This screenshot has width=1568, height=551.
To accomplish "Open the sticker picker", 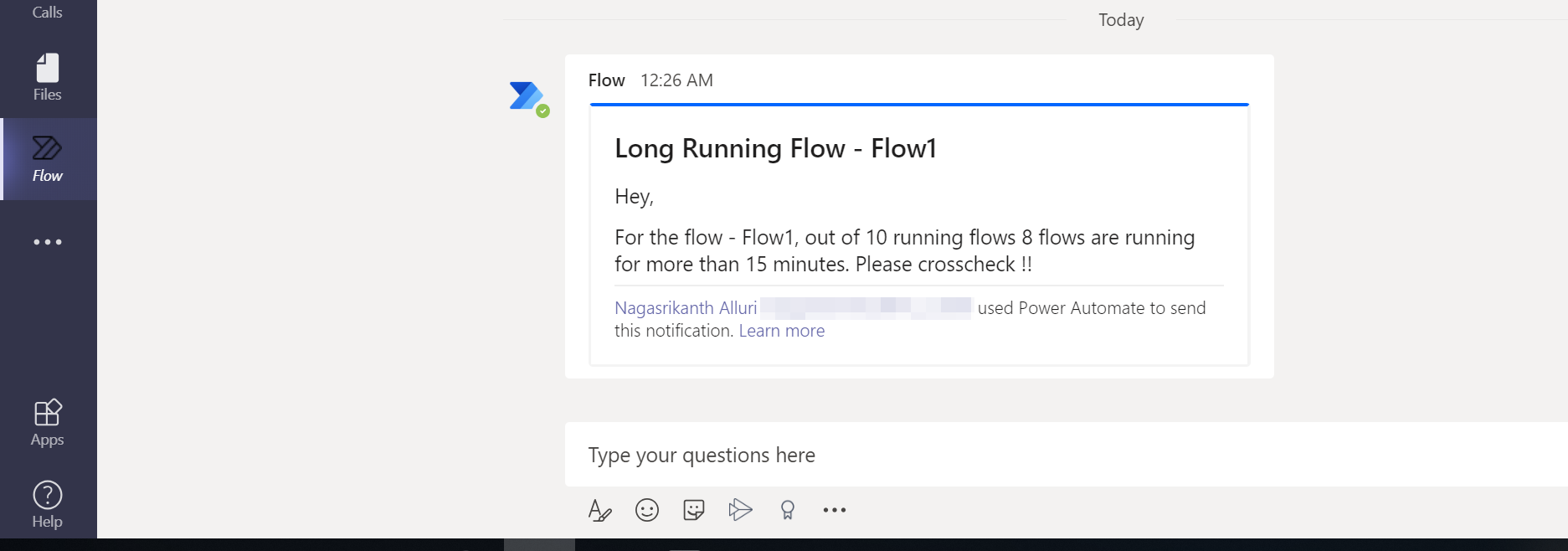I will click(x=694, y=510).
